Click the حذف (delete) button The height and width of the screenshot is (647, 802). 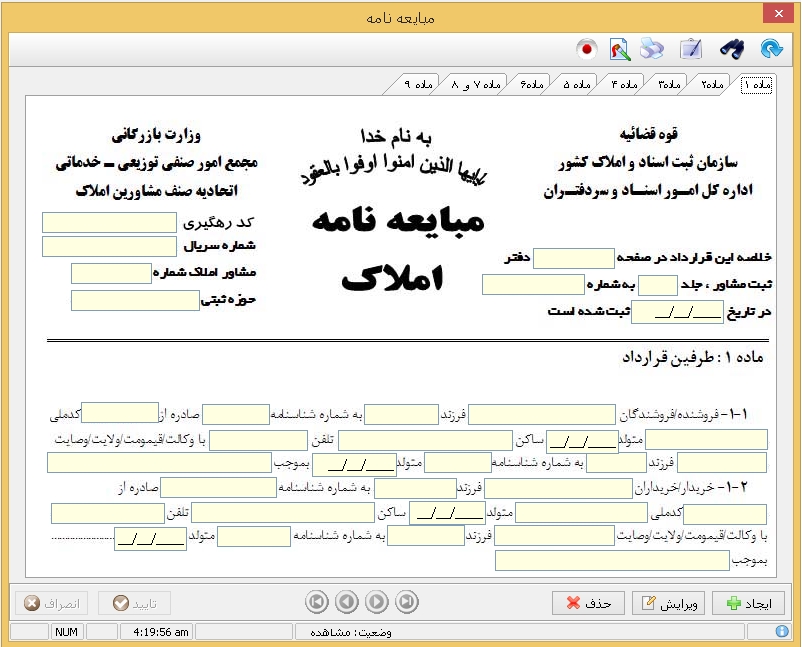click(589, 604)
